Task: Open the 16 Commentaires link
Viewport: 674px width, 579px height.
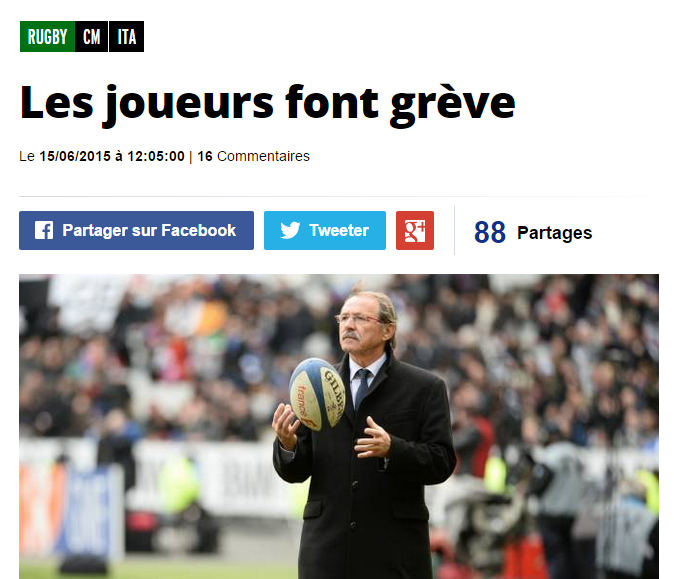Action: point(253,156)
